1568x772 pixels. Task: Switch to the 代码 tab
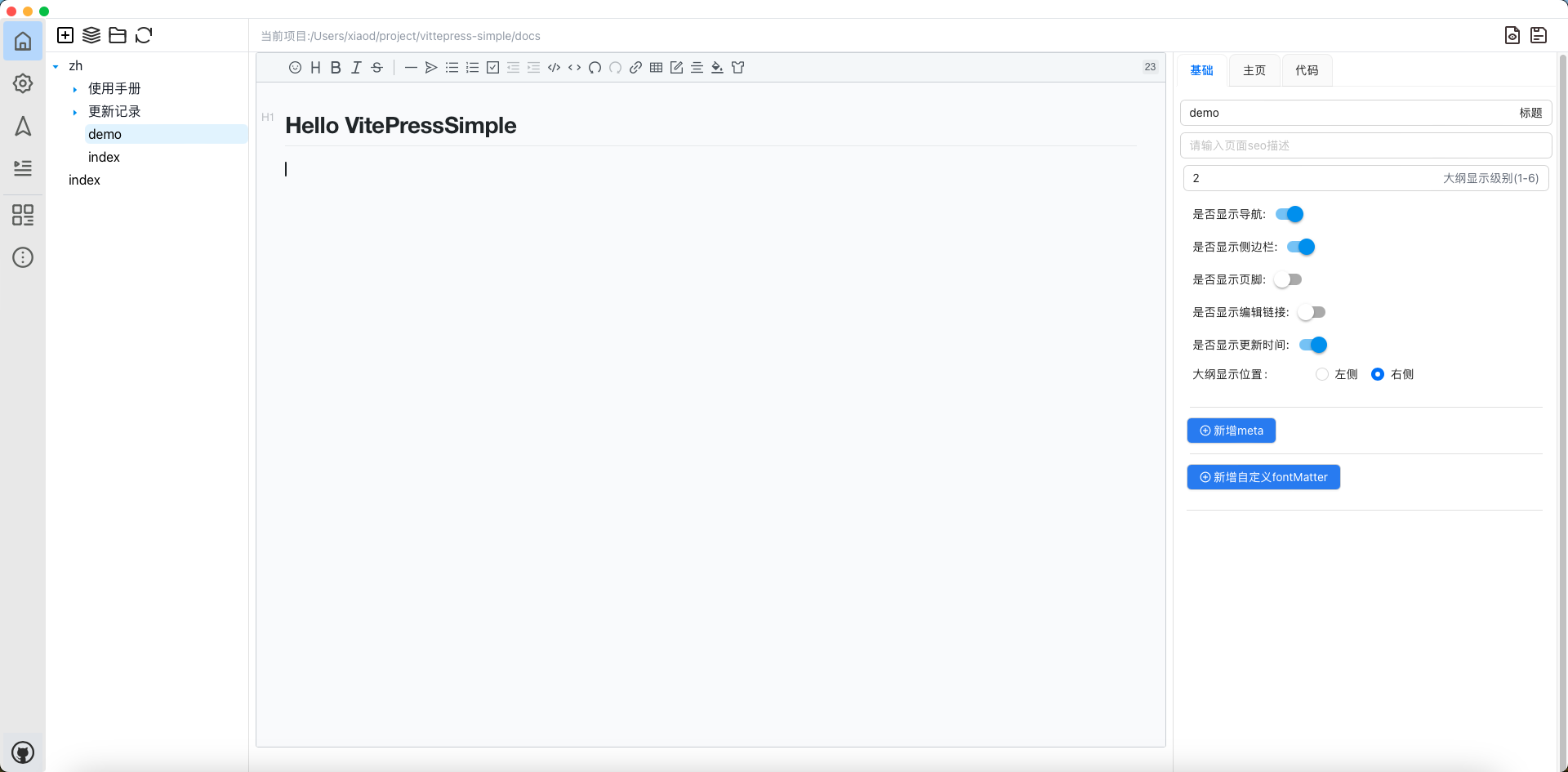(x=1307, y=70)
